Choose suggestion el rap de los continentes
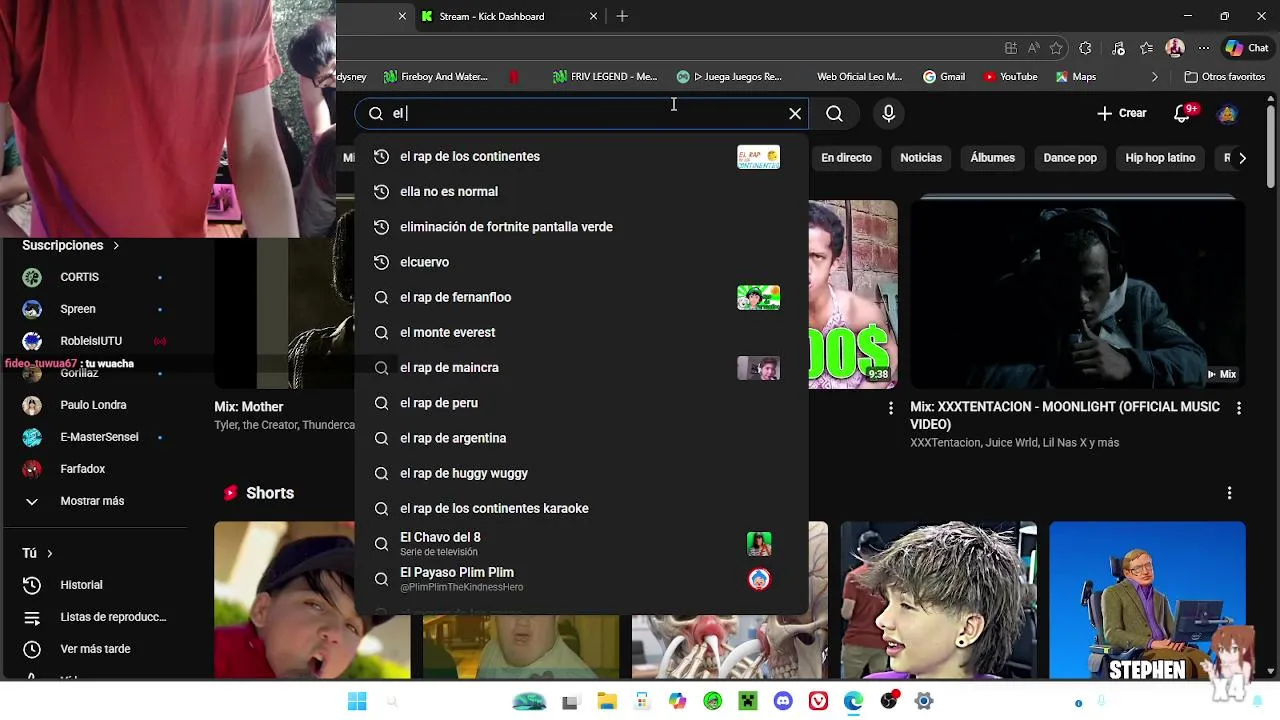1280x720 pixels. pos(581,157)
